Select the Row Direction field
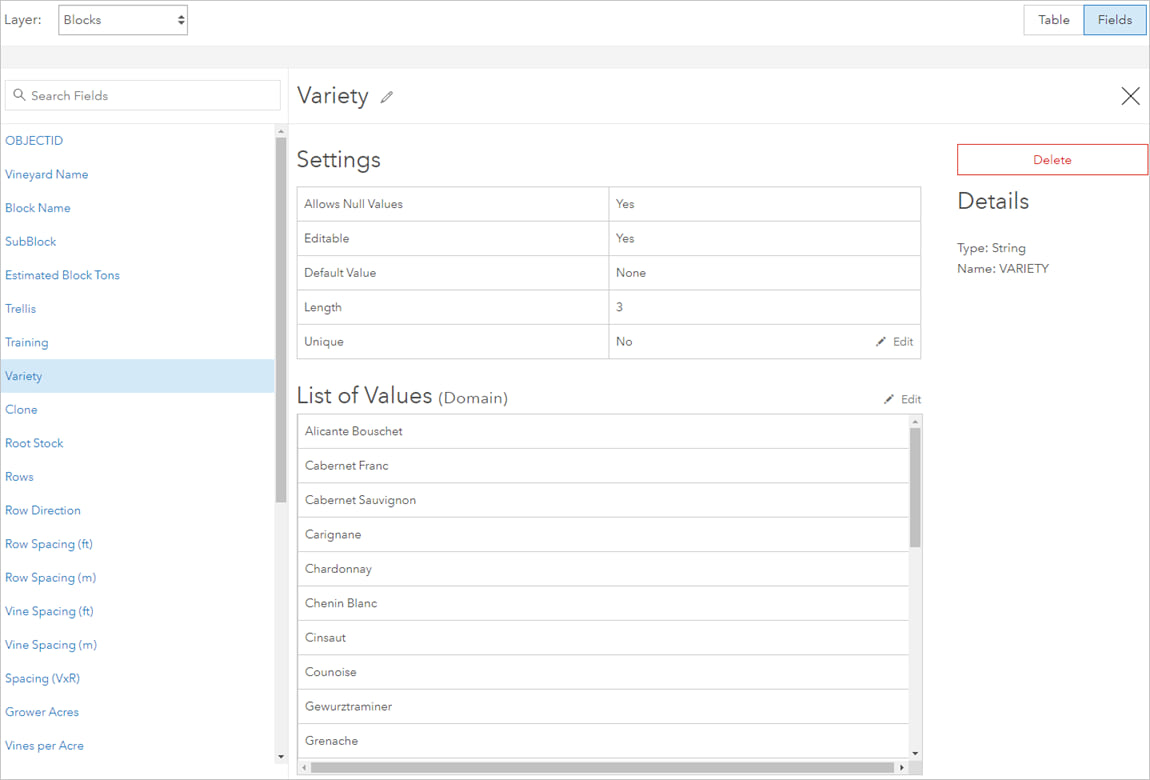 click(42, 510)
